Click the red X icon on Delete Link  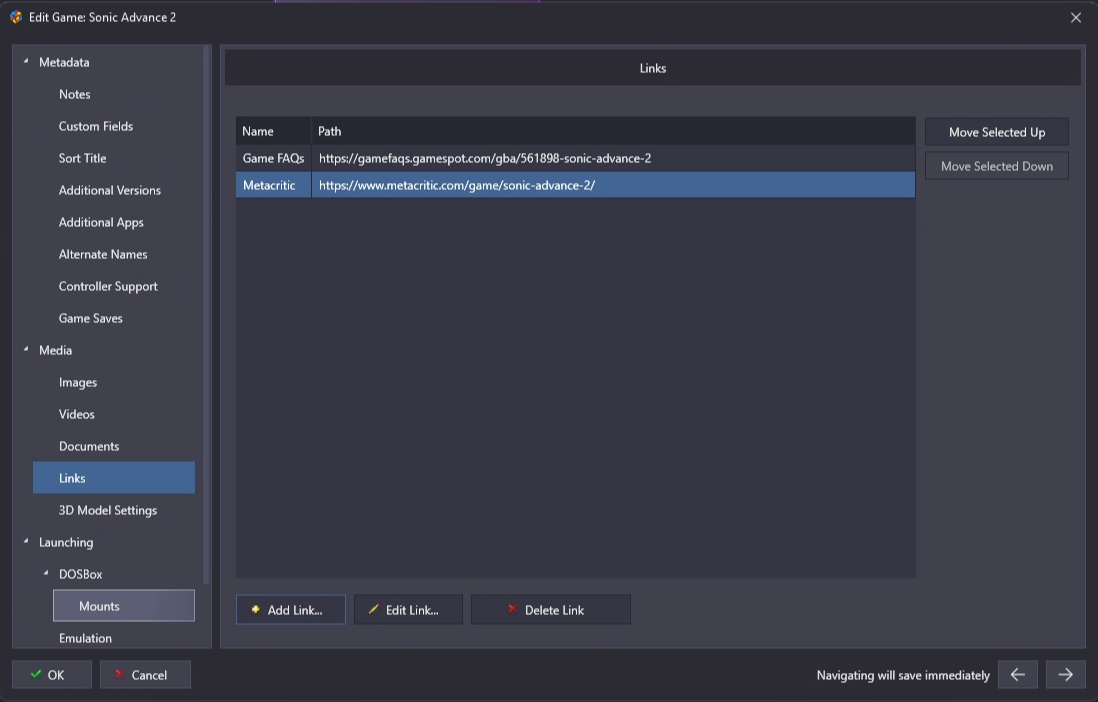tap(512, 610)
